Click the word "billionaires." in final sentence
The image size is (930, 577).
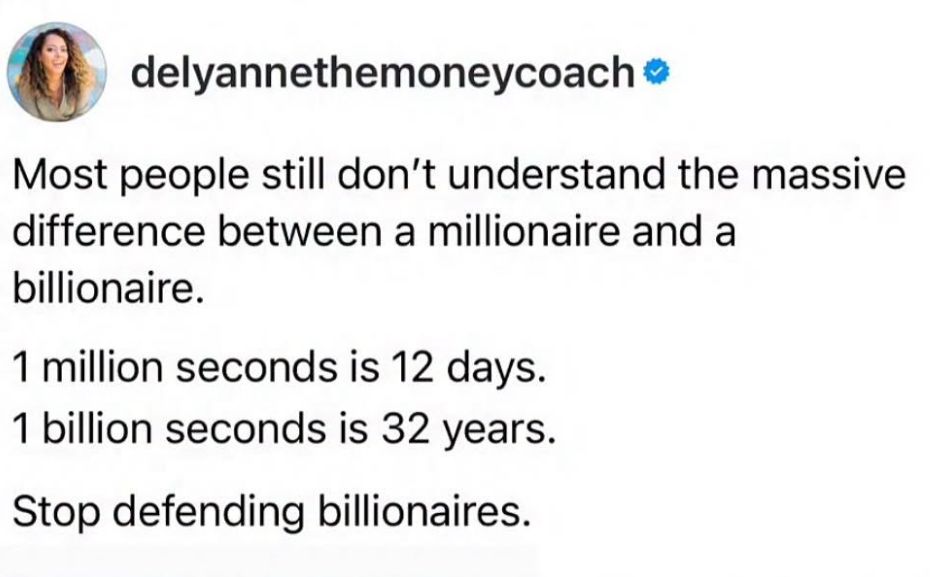click(x=423, y=511)
